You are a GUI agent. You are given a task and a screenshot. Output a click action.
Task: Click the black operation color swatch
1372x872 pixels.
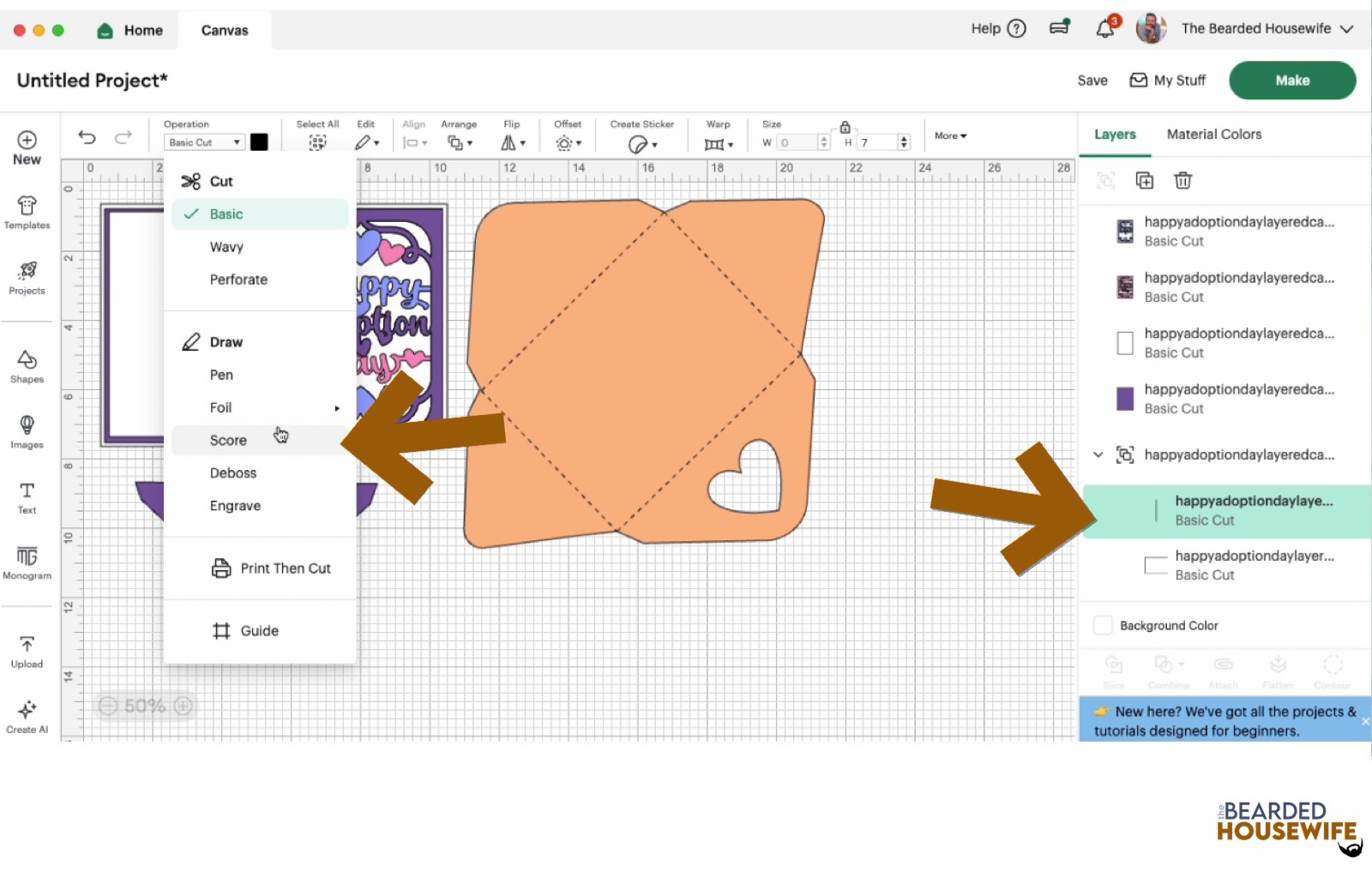tap(259, 142)
